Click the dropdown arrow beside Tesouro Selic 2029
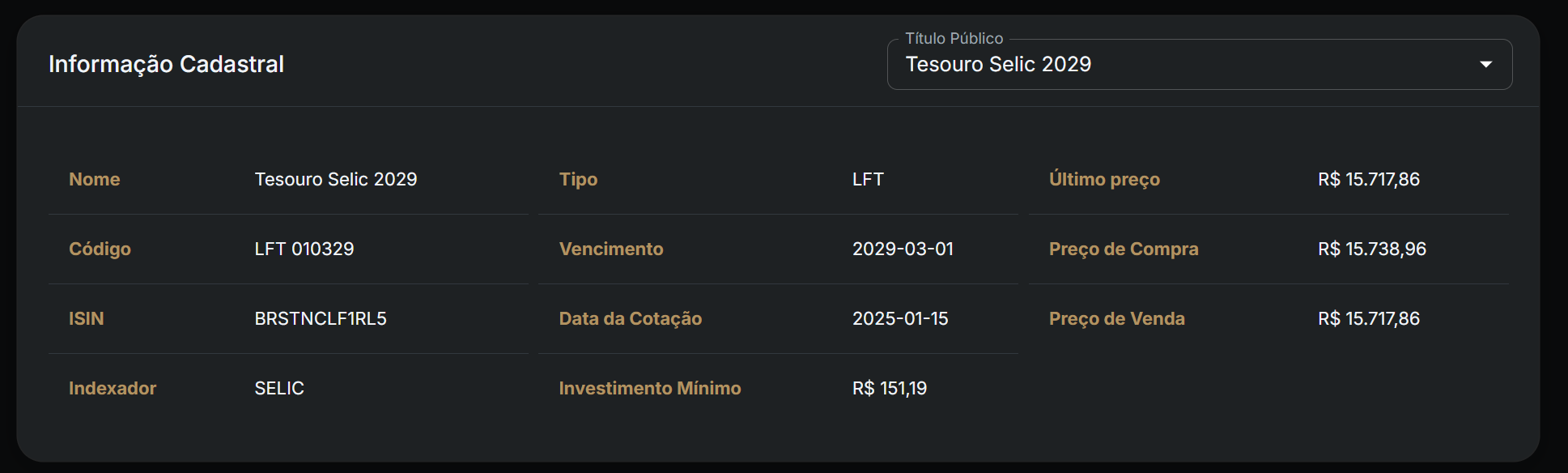The image size is (1568, 473). tap(1486, 64)
